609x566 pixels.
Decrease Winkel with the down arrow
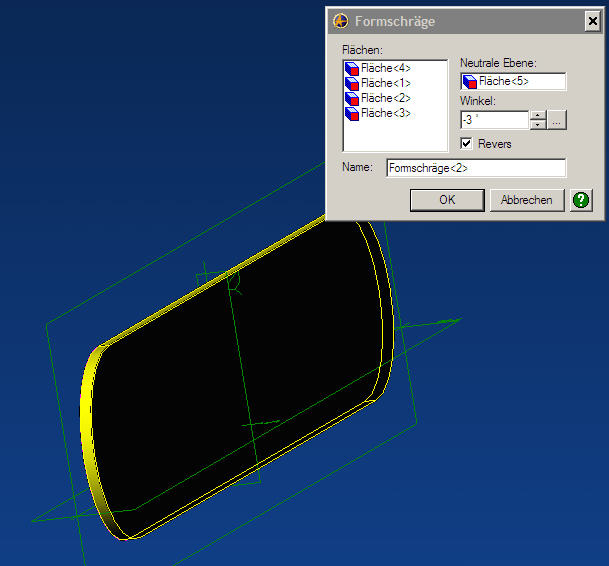tap(538, 125)
